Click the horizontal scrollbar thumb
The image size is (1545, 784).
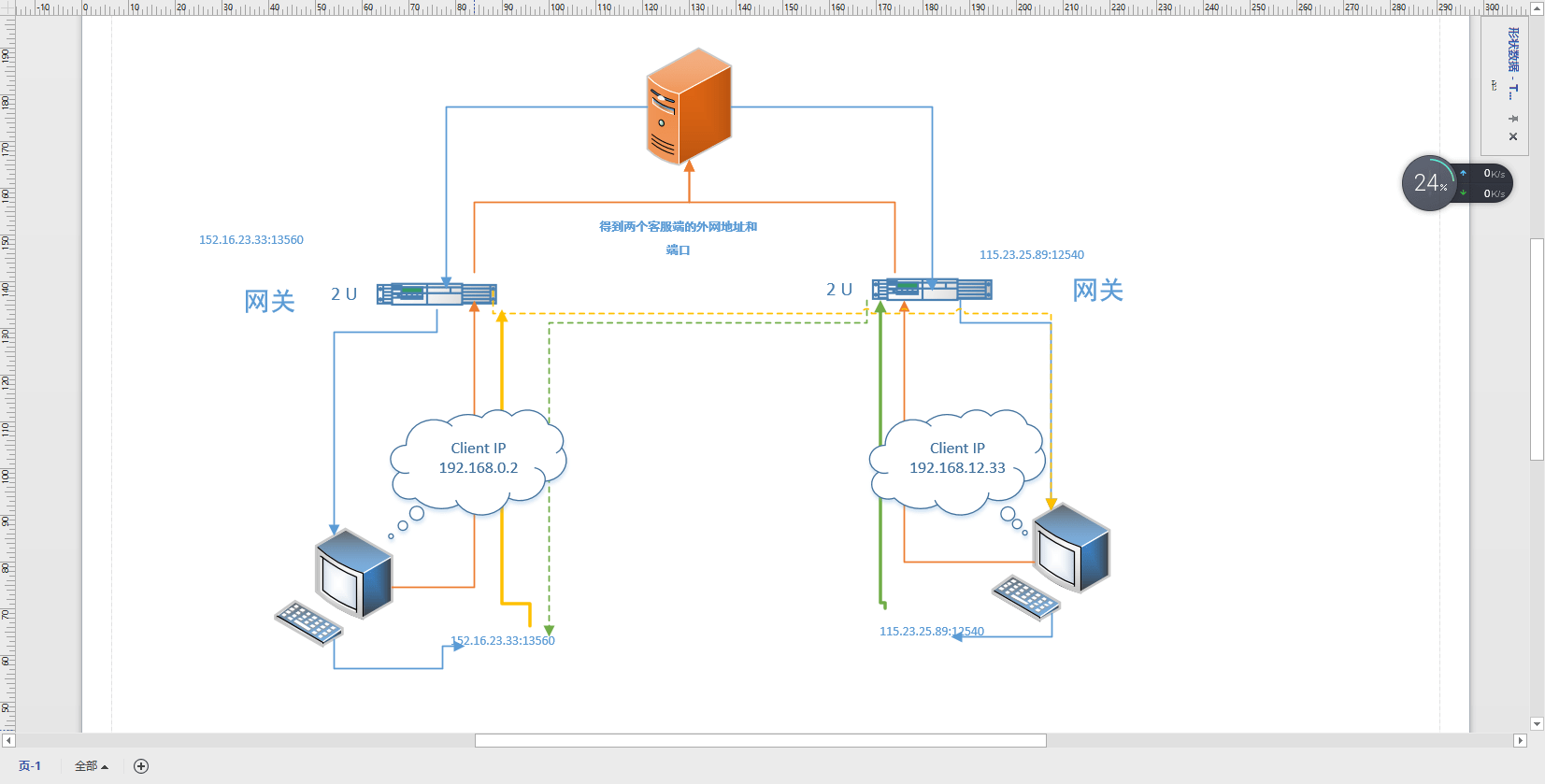[760, 740]
